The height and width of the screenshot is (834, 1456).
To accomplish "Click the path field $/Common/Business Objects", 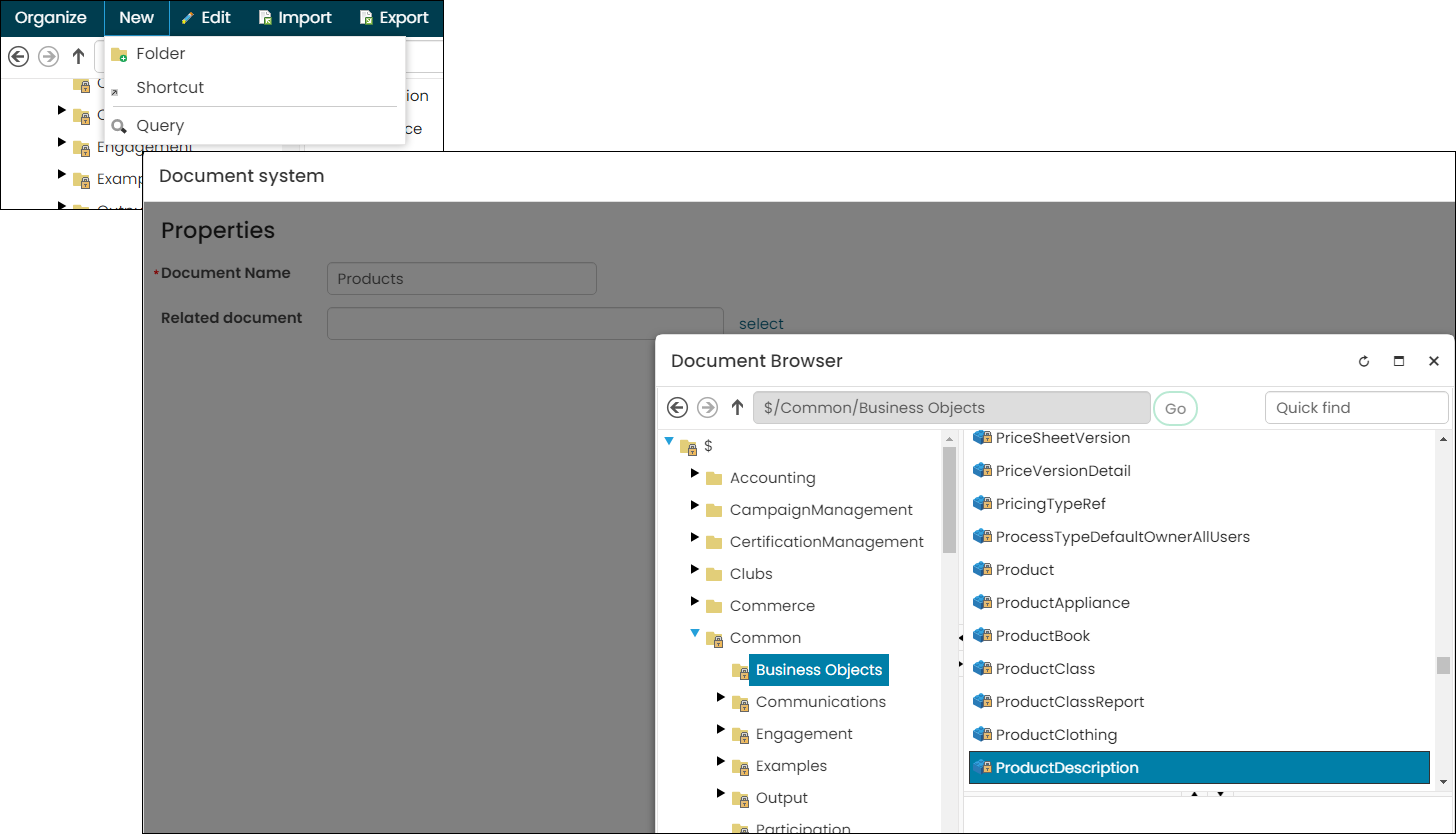I will tap(951, 408).
